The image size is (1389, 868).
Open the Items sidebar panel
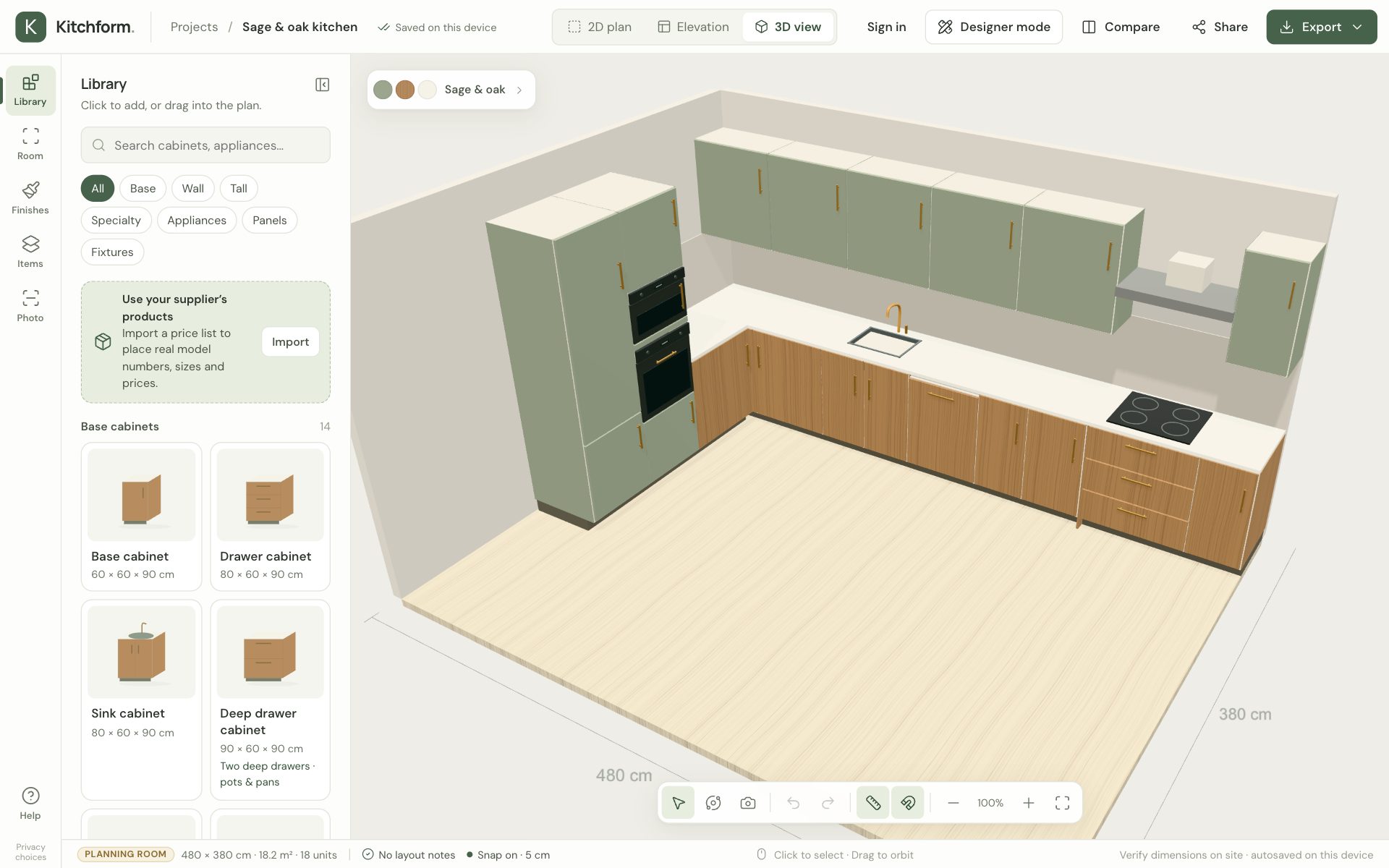[x=30, y=252]
